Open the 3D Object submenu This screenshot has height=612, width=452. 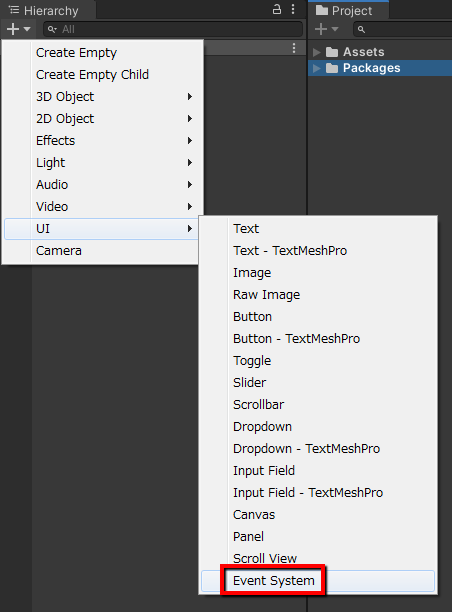[x=102, y=96]
